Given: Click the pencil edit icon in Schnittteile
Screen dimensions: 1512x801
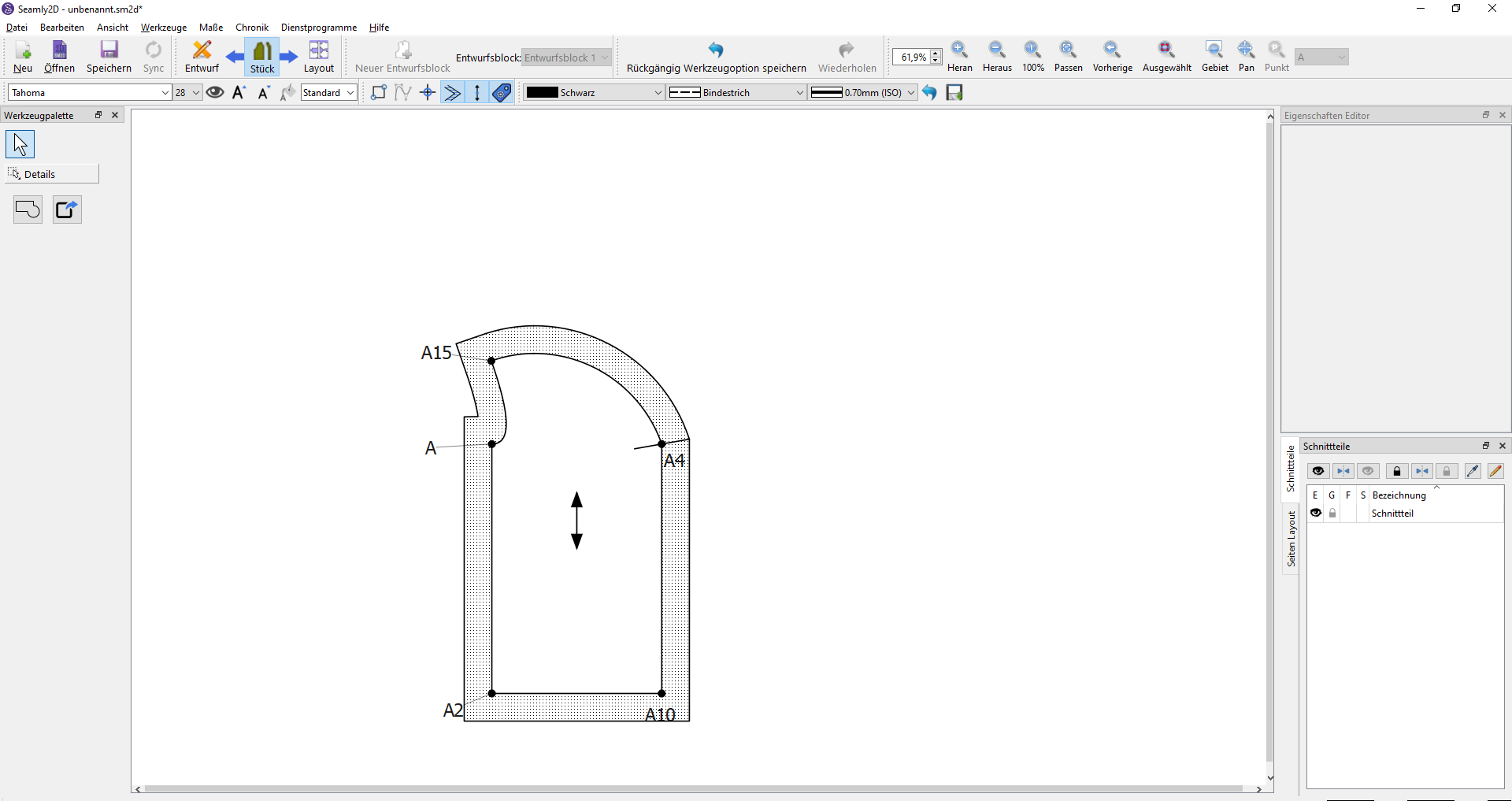Looking at the screenshot, I should click(1495, 471).
